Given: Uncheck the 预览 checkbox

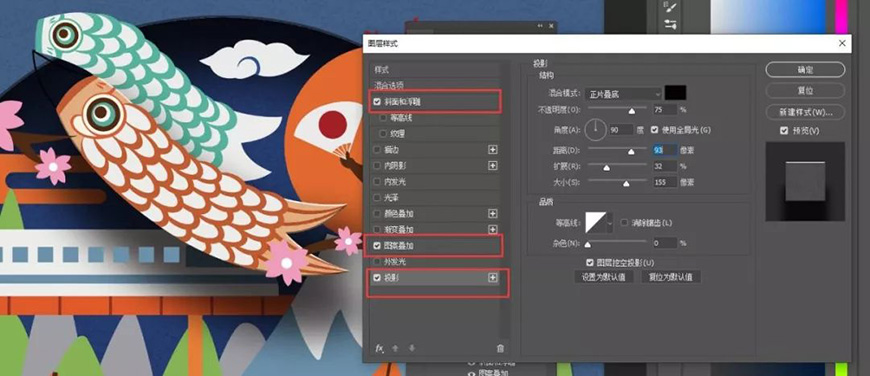Looking at the screenshot, I should pos(784,131).
